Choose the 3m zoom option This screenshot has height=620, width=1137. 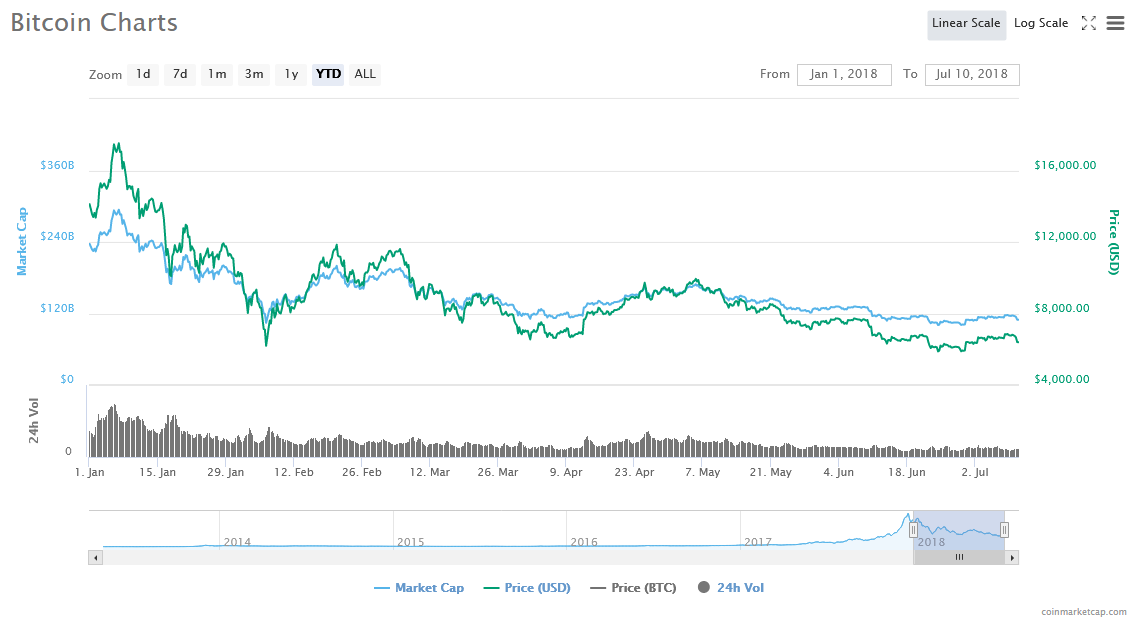[x=254, y=74]
